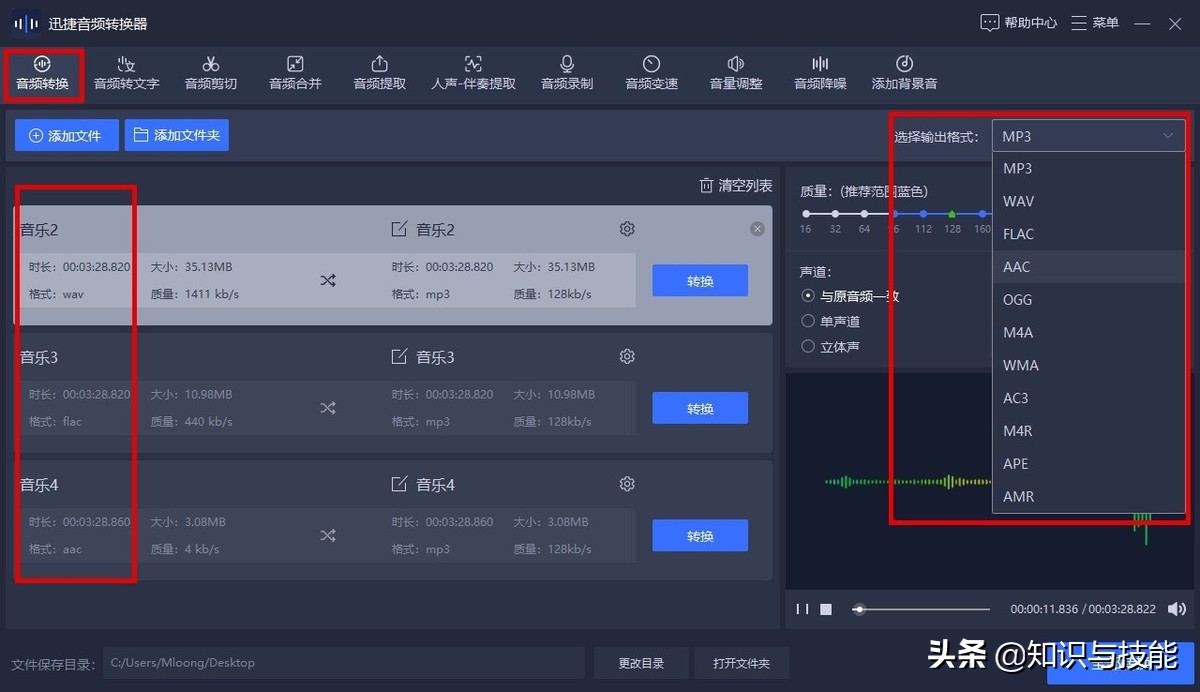The image size is (1200, 692).
Task: Click 添加文件 add file button
Action: point(67,135)
